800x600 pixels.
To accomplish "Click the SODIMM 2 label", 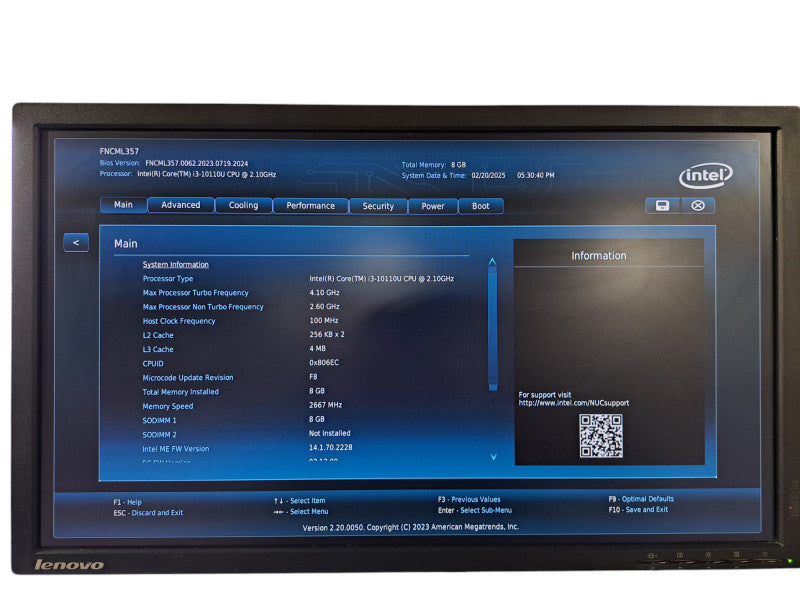I will point(159,435).
